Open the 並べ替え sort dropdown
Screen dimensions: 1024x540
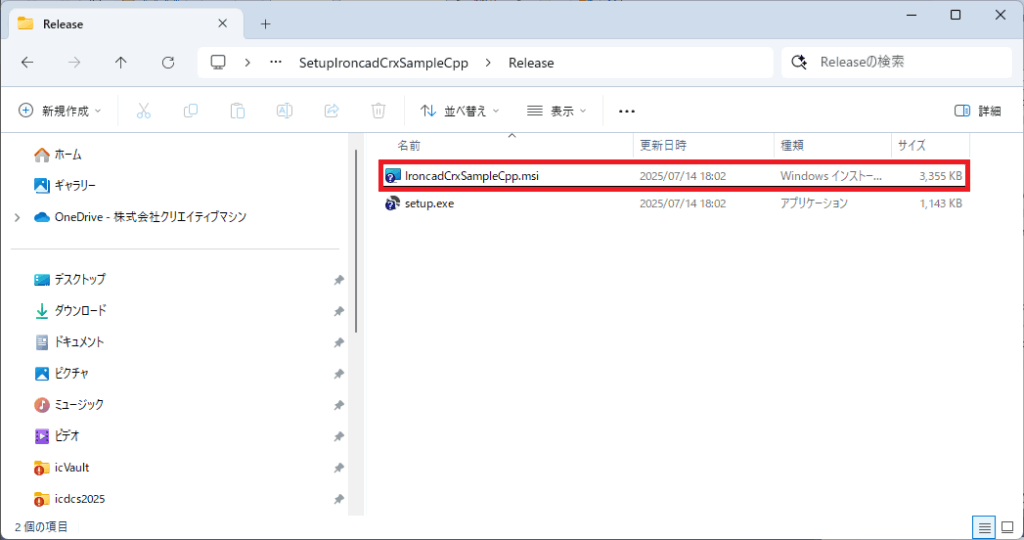pyautogui.click(x=459, y=111)
